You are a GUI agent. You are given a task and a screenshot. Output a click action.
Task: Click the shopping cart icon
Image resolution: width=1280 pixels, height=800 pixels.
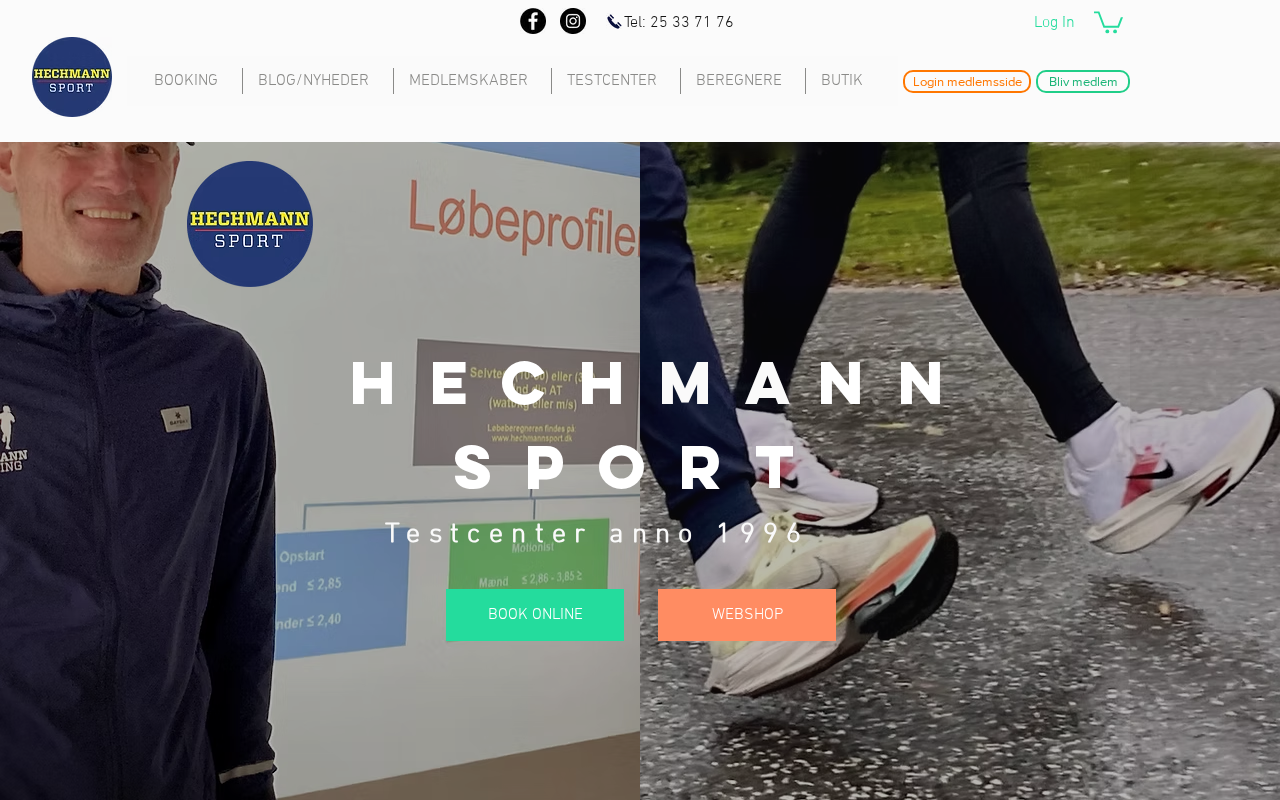tap(1108, 22)
